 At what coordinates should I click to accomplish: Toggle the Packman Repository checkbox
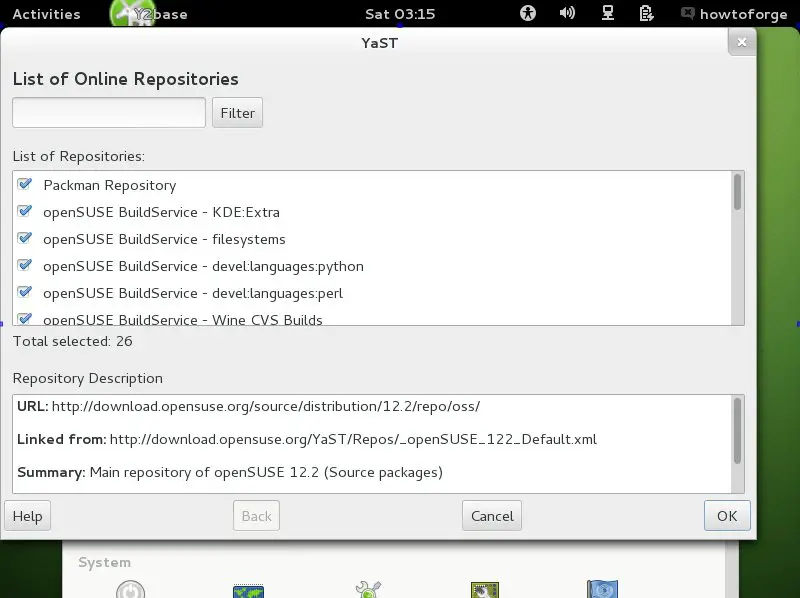pos(24,184)
